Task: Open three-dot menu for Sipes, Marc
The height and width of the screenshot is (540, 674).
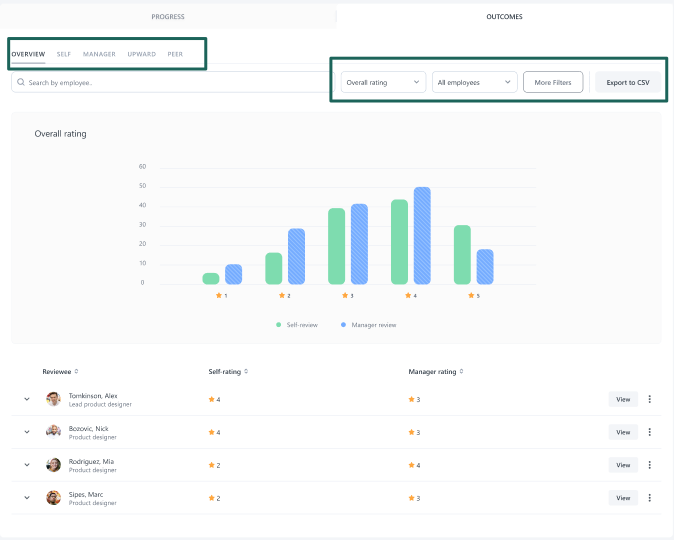Action: (x=649, y=498)
